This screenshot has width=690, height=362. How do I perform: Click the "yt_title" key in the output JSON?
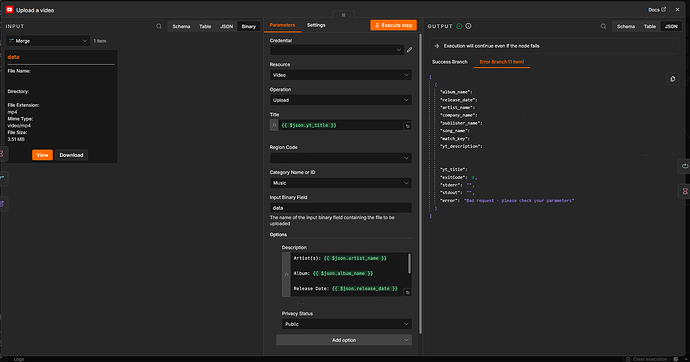click(453, 169)
